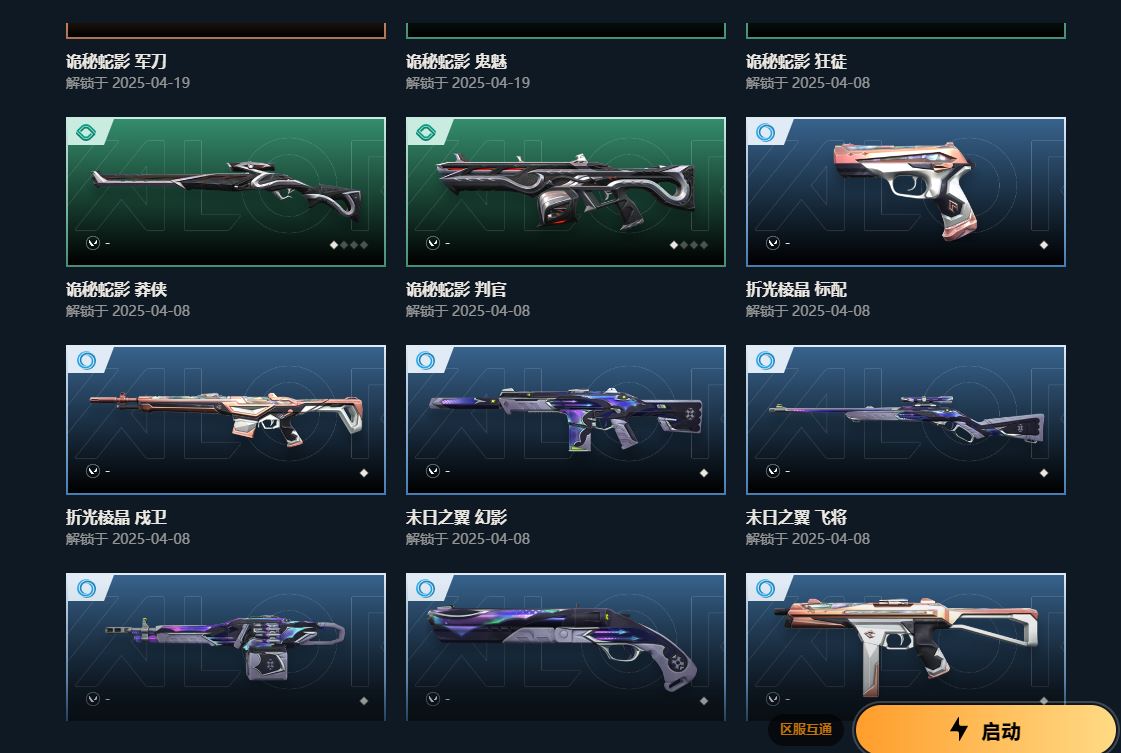Screen dimensions: 1121x753
Task: Launch the game with 启动 button
Action: 986,729
